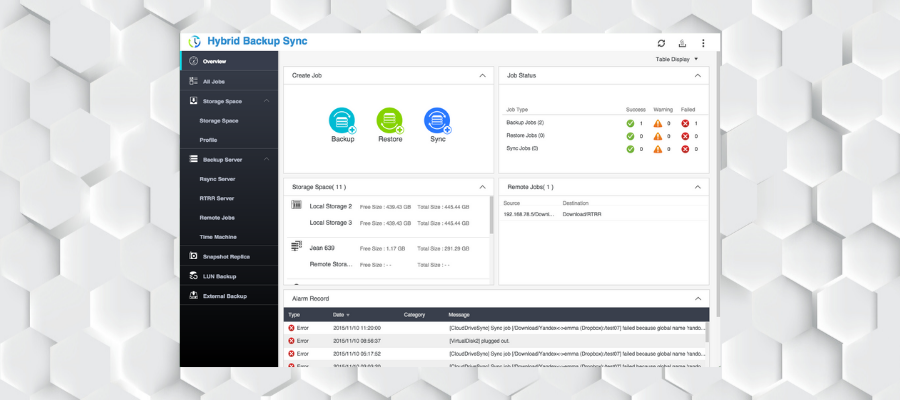Click the Restore Jobs green success icon
Image resolution: width=900 pixels, height=400 pixels.
pyautogui.click(x=630, y=136)
